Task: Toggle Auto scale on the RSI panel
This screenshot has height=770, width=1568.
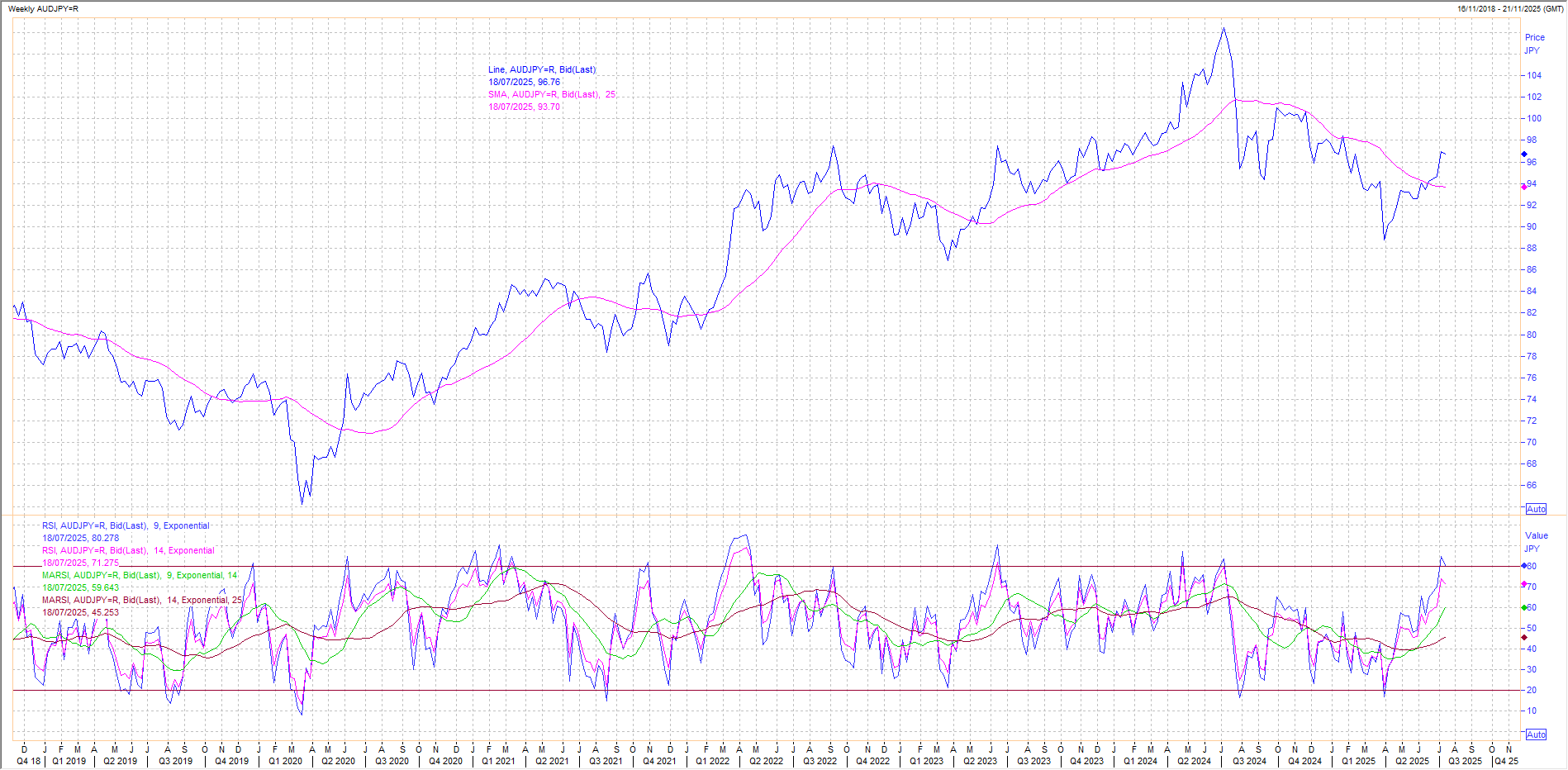Action: pyautogui.click(x=1536, y=734)
